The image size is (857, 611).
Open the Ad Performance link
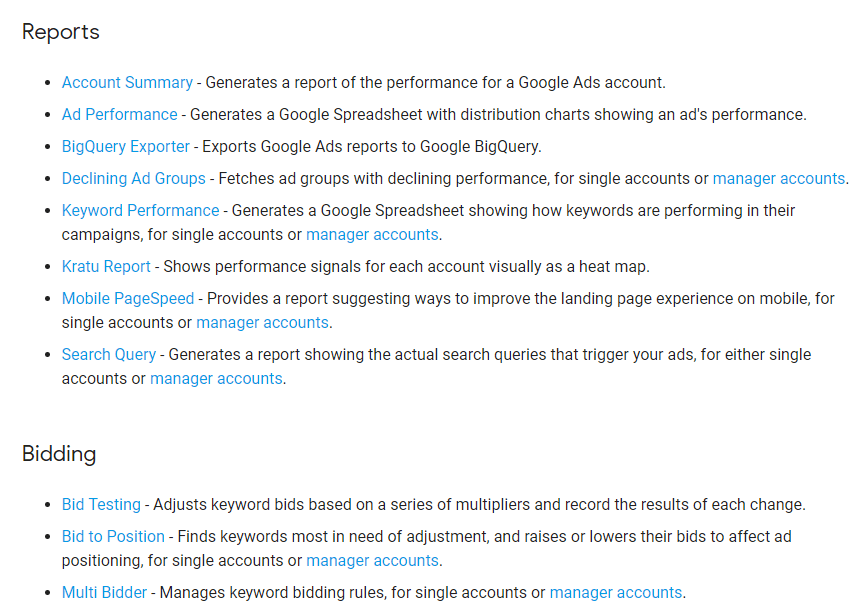(119, 115)
